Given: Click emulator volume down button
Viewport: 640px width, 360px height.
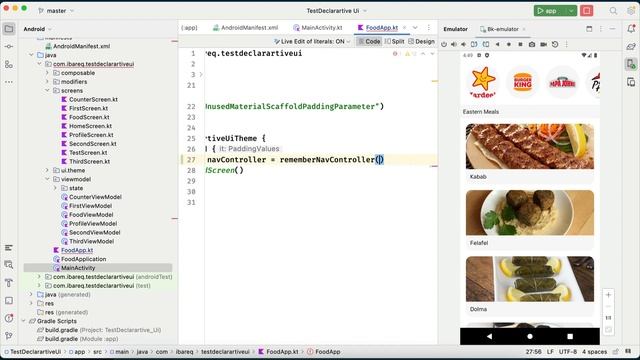Looking at the screenshot, I should tap(464, 44).
